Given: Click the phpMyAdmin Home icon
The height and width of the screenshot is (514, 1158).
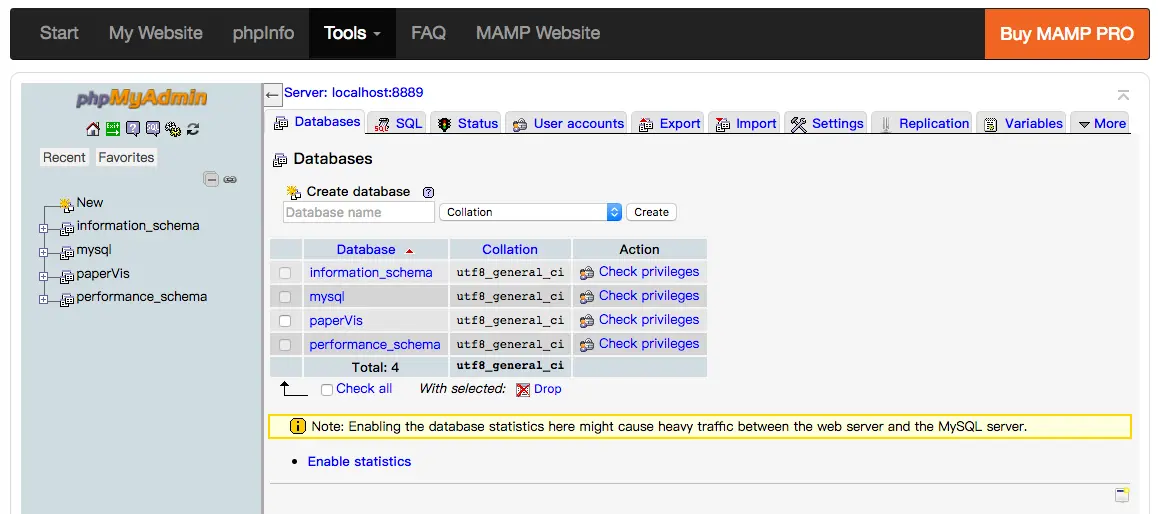Looking at the screenshot, I should pos(93,129).
